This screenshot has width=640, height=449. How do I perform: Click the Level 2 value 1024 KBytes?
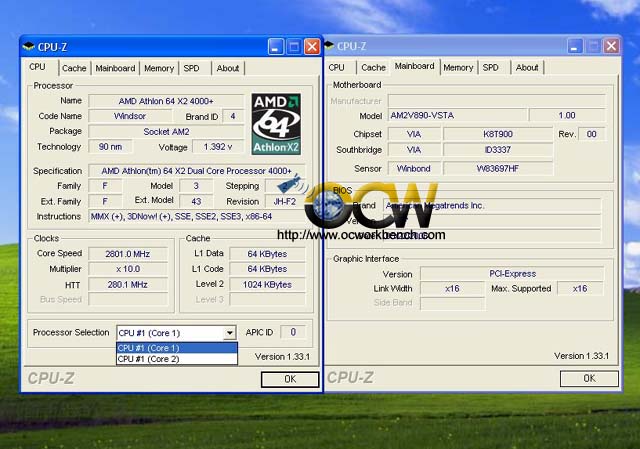coord(267,285)
